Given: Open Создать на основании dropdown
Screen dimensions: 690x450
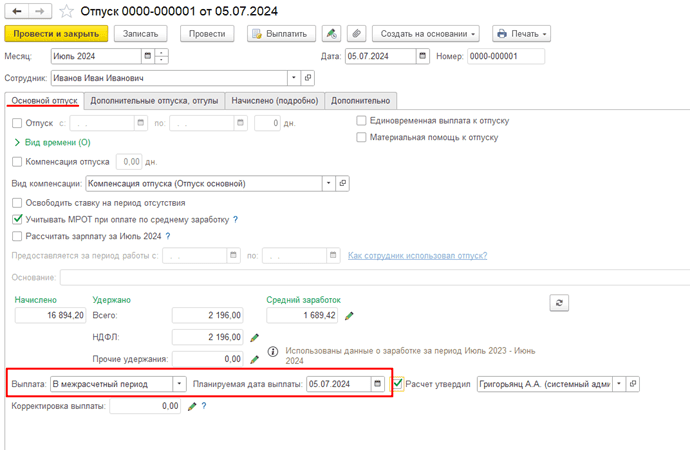Looking at the screenshot, I should coord(426,33).
